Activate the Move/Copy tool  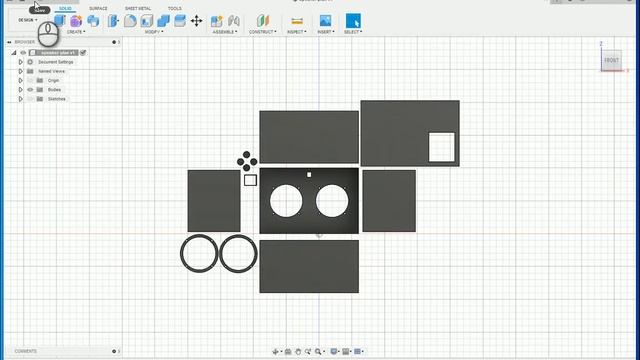tap(196, 20)
